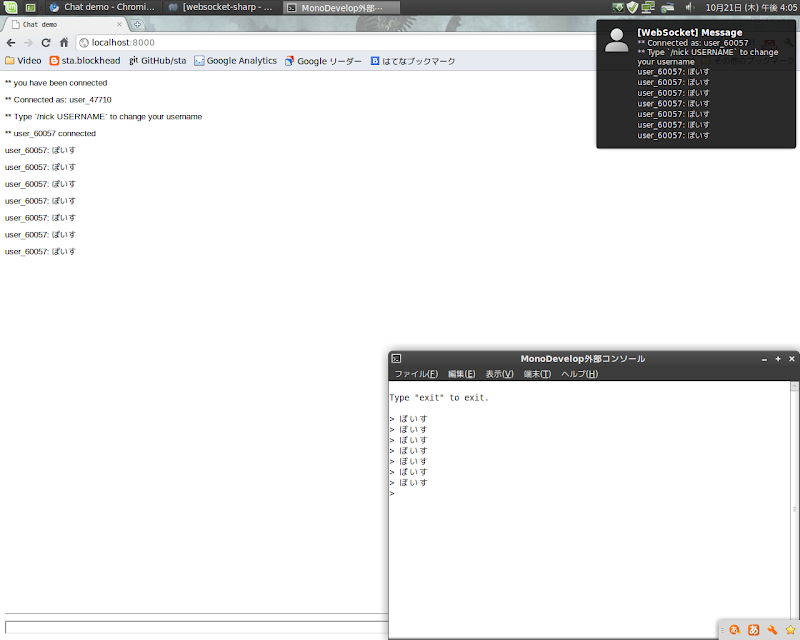Screen dimensions: 800x640
Task: Close the Chat demo browser tab
Action: pyautogui.click(x=119, y=24)
